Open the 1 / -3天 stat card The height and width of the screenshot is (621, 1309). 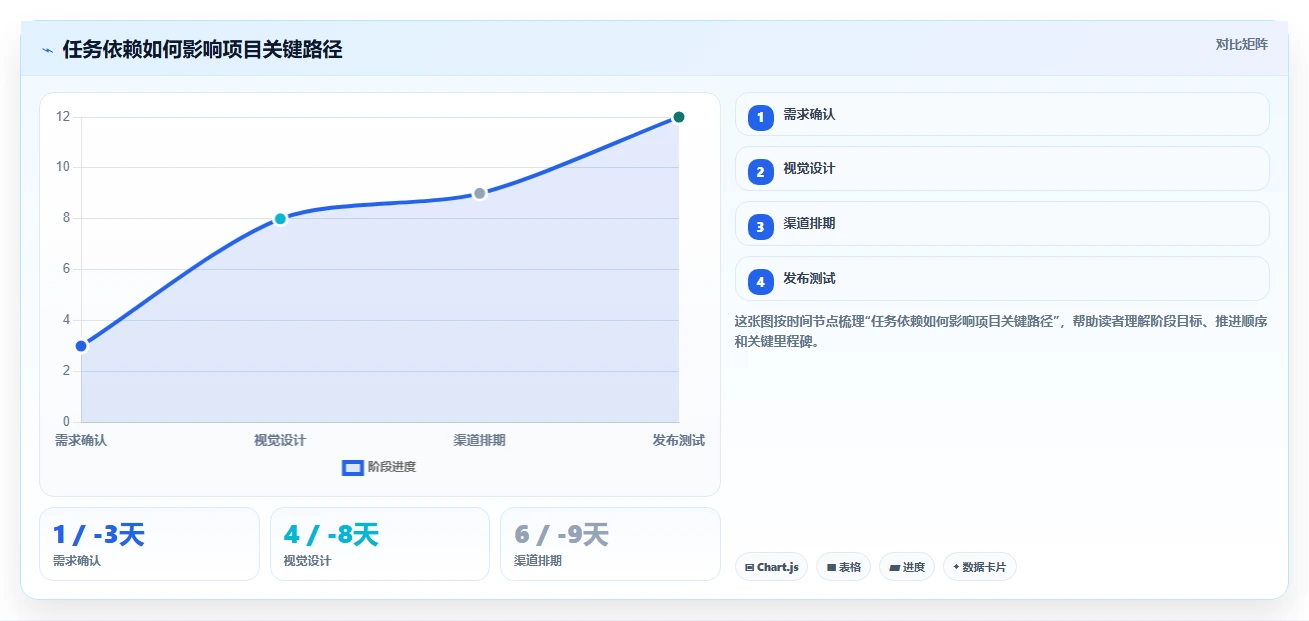click(149, 544)
